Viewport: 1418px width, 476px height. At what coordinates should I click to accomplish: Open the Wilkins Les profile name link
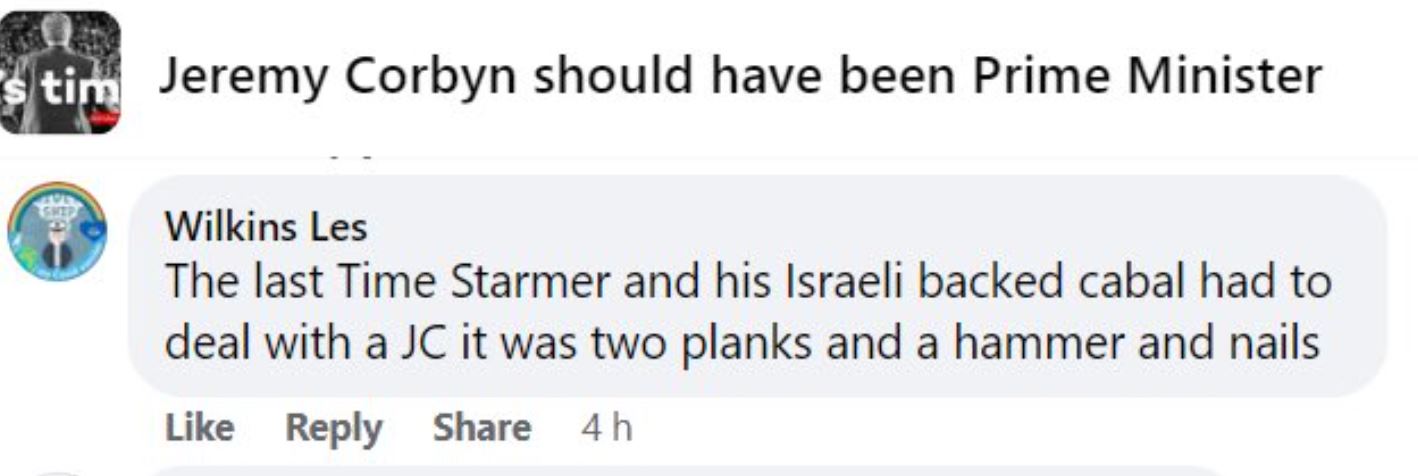pos(266,228)
